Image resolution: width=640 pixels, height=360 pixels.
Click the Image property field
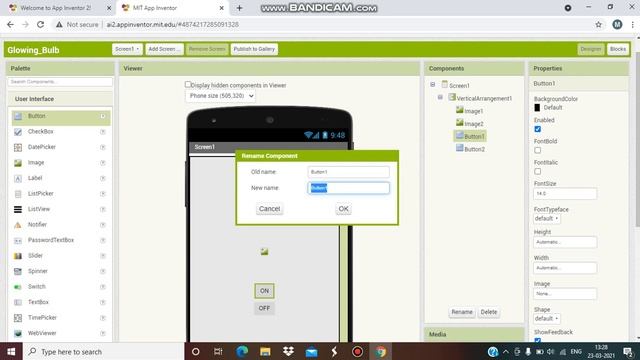tap(565, 293)
